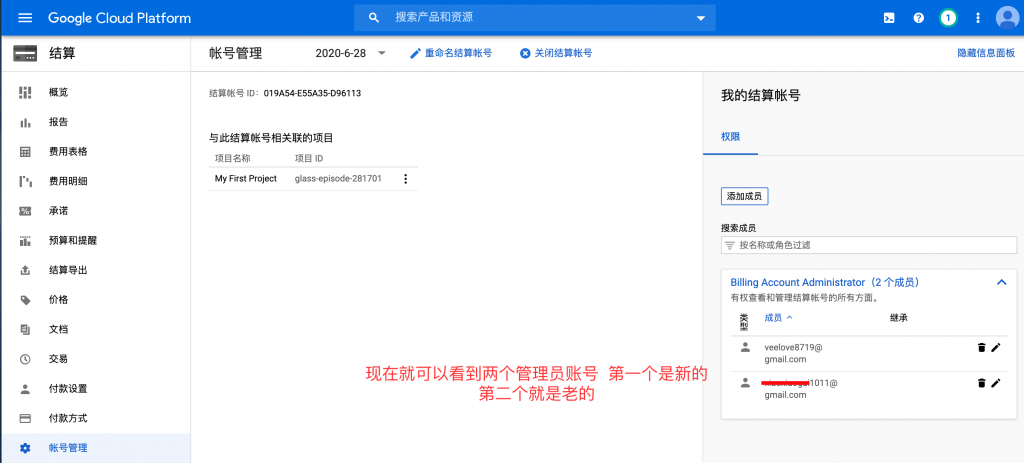Click the filter icon in member search

729,246
